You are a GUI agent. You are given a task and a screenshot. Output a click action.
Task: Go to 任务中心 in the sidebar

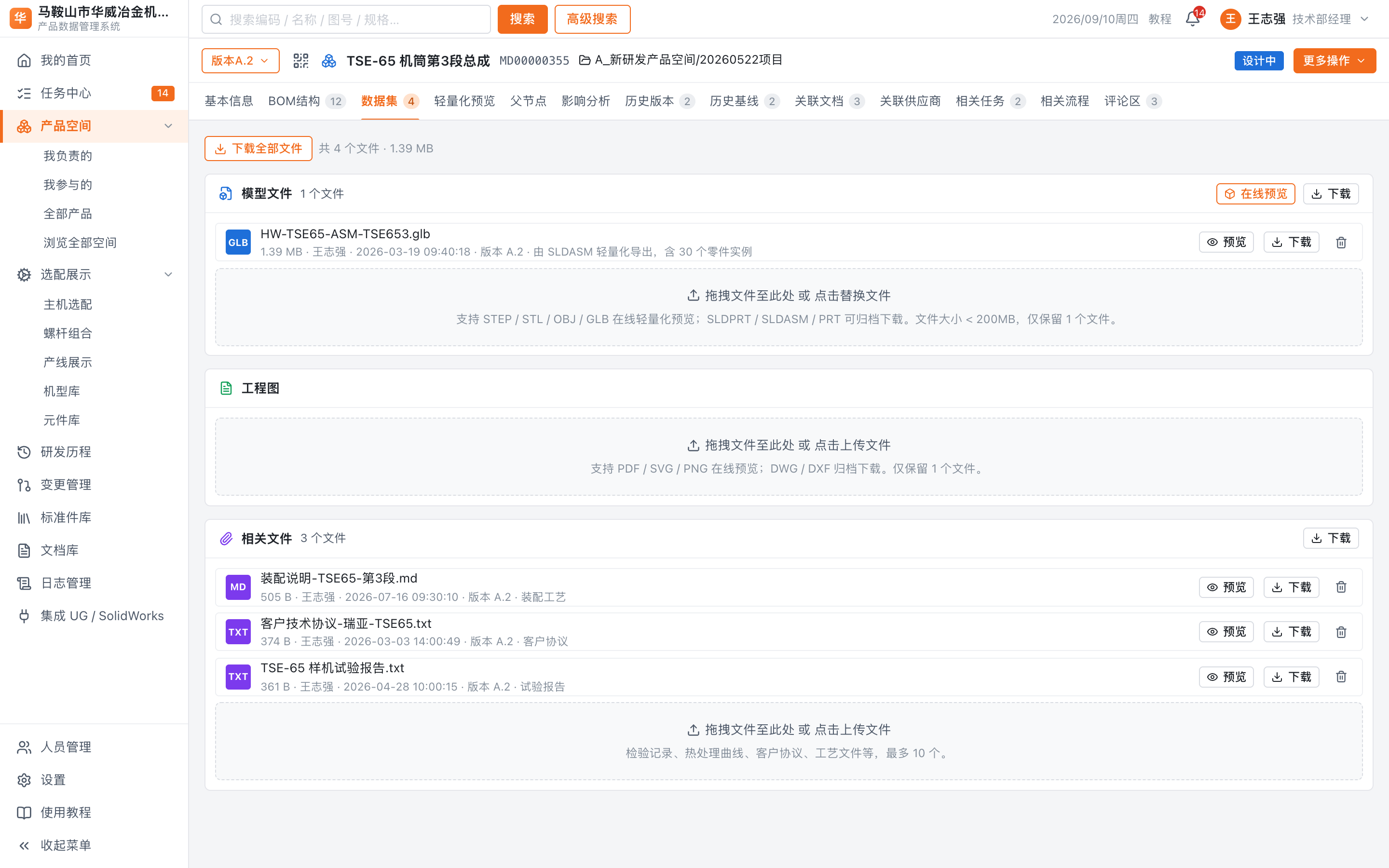coord(94,93)
